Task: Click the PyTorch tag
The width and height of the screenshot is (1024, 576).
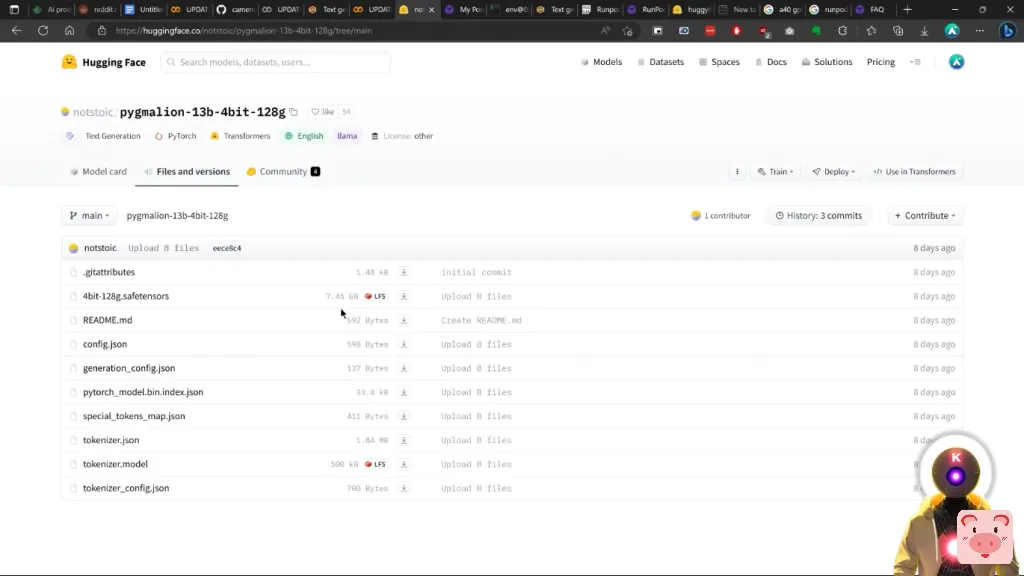Action: (x=176, y=136)
